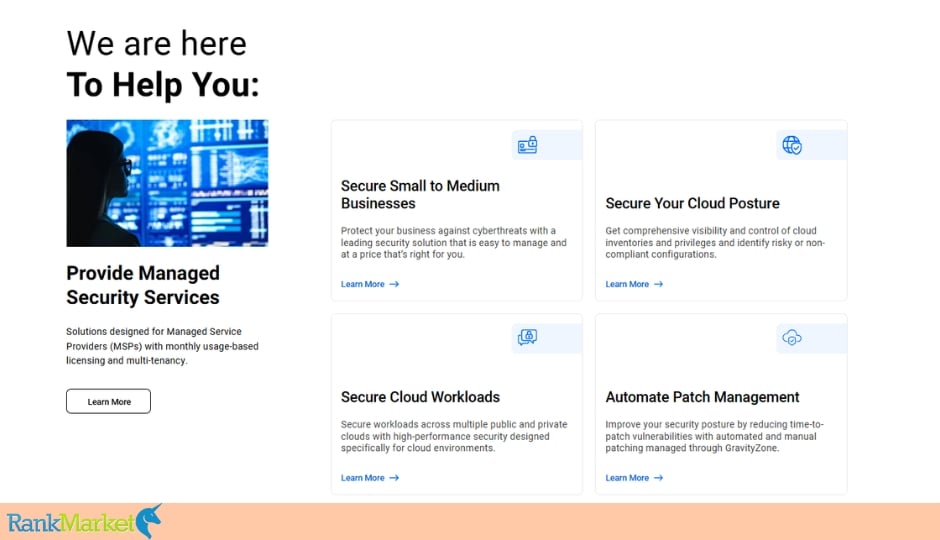The image size is (940, 540).
Task: Click the cloud check Patch Management icon
Action: point(792,338)
